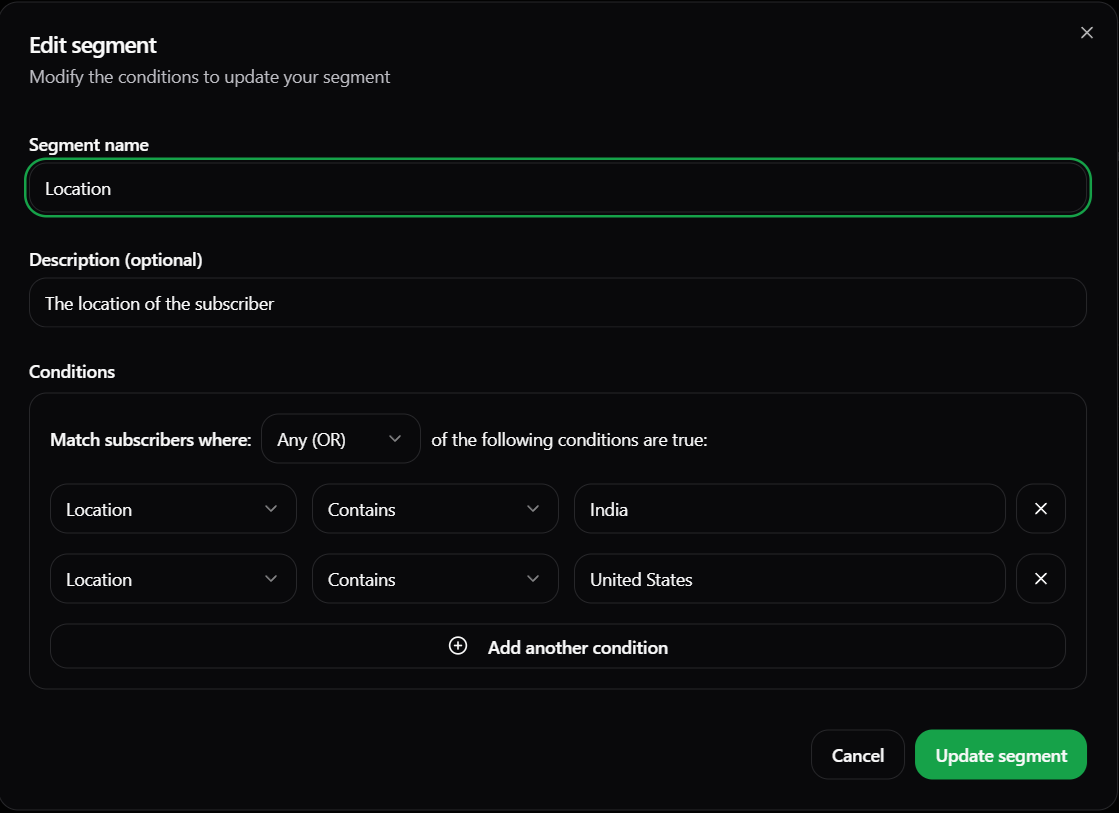This screenshot has width=1119, height=813.
Task: Select Add another condition
Action: (558, 646)
